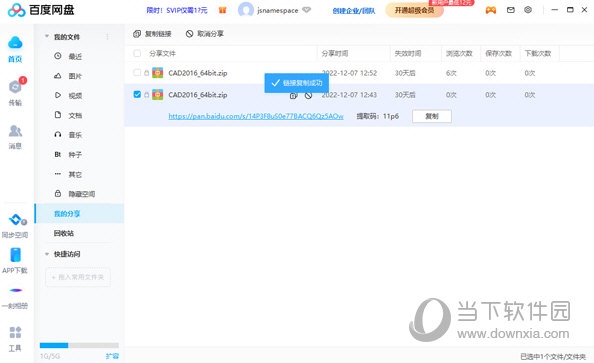
Task: Toggle the select-all checkbox in header
Action: point(137,53)
